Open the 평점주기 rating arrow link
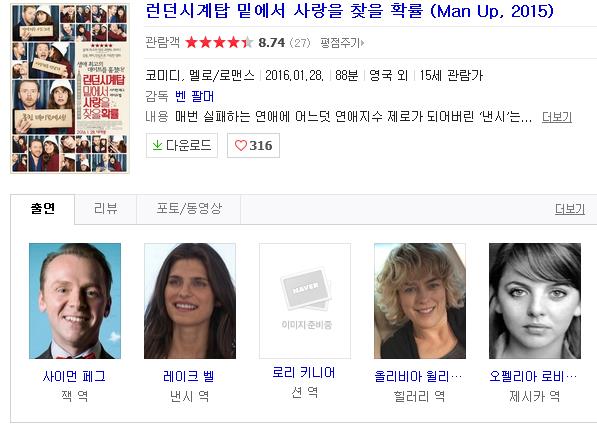 [342, 43]
